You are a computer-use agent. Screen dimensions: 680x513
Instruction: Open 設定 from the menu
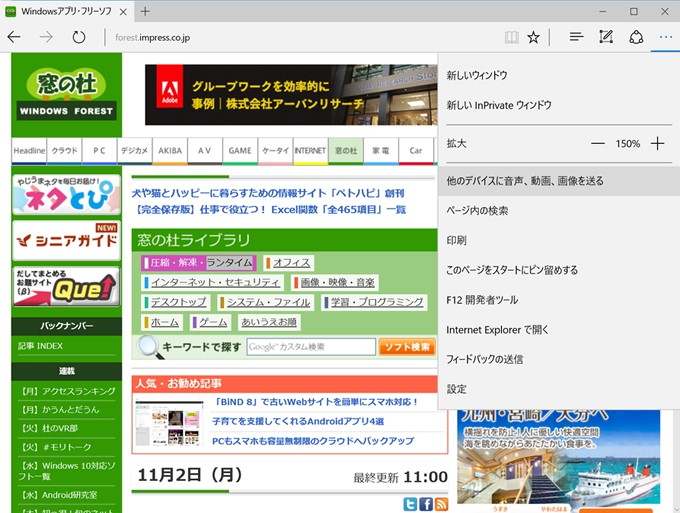[x=559, y=389]
